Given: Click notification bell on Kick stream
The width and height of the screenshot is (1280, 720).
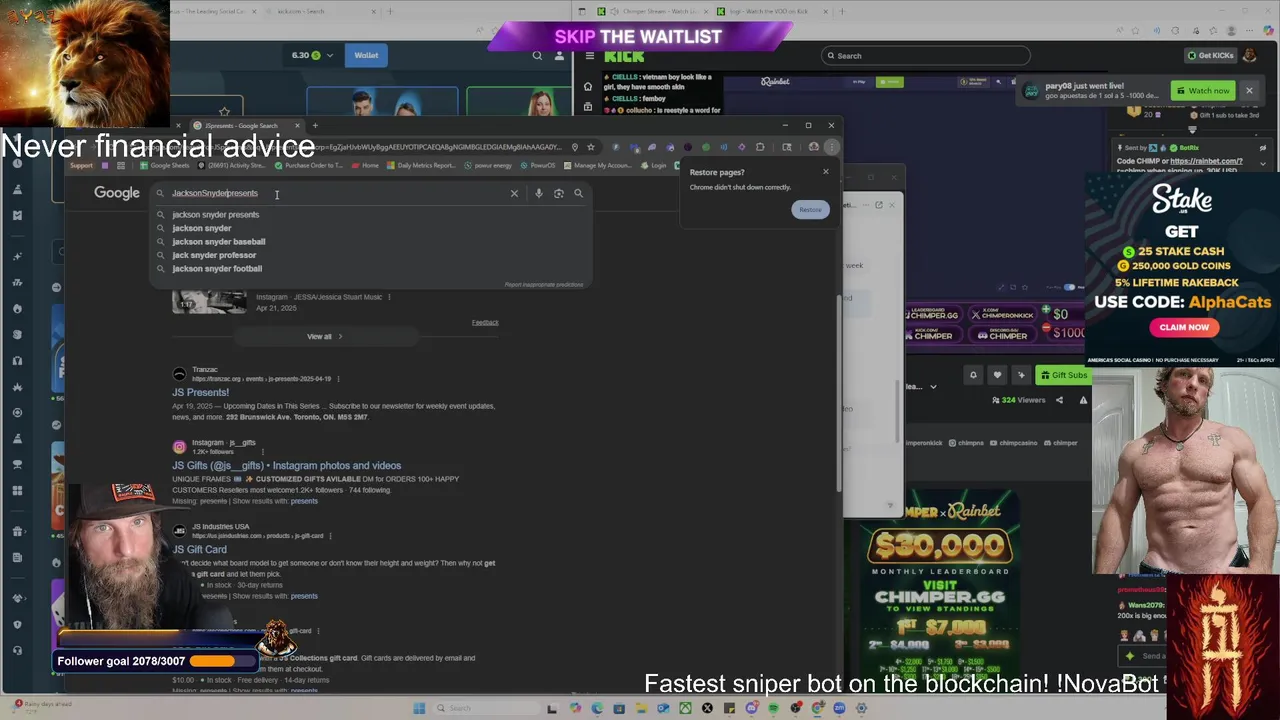Looking at the screenshot, I should (973, 375).
